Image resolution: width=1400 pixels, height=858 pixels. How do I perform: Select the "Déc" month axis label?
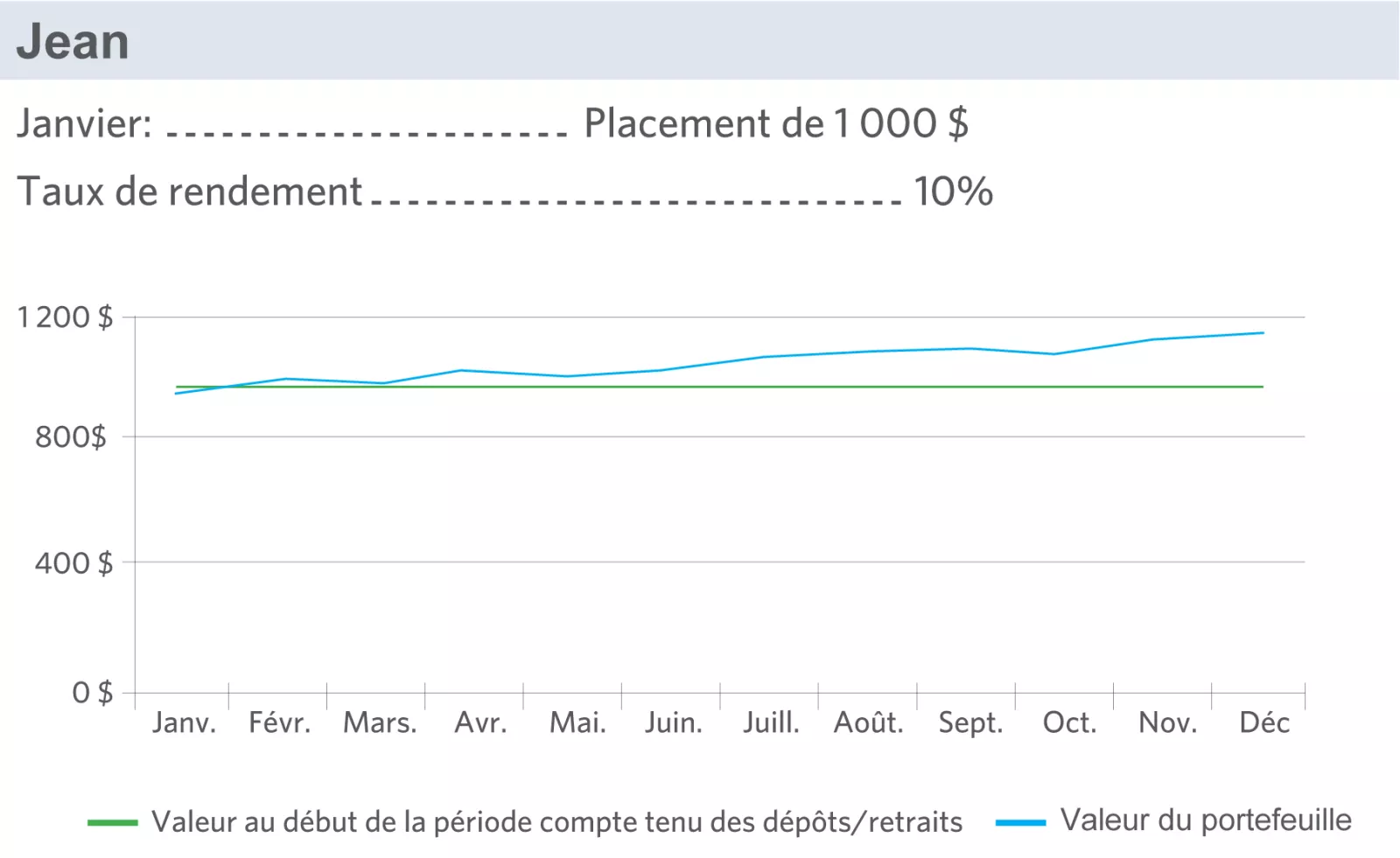click(1264, 722)
